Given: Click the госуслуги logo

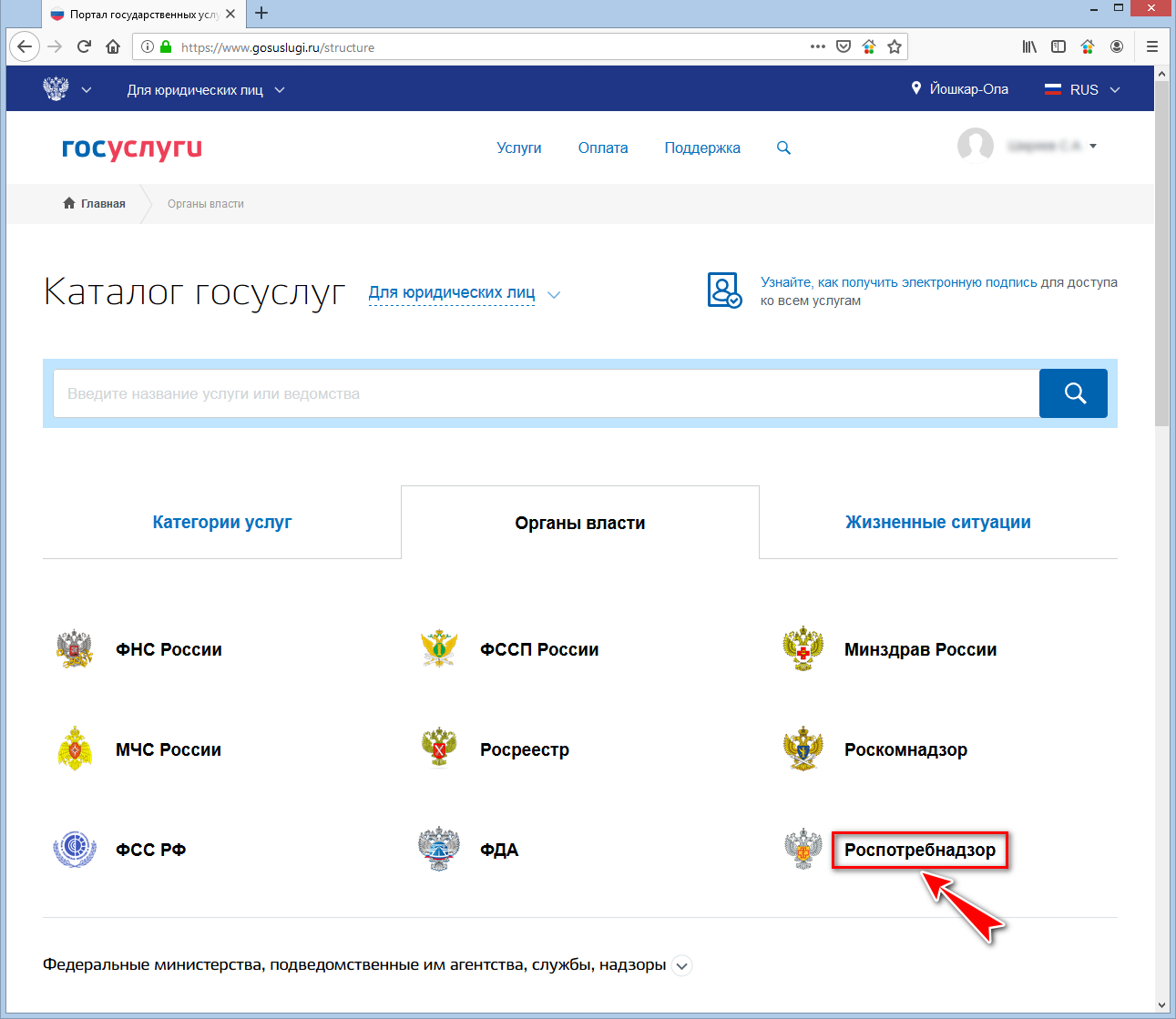Looking at the screenshot, I should coord(132,148).
